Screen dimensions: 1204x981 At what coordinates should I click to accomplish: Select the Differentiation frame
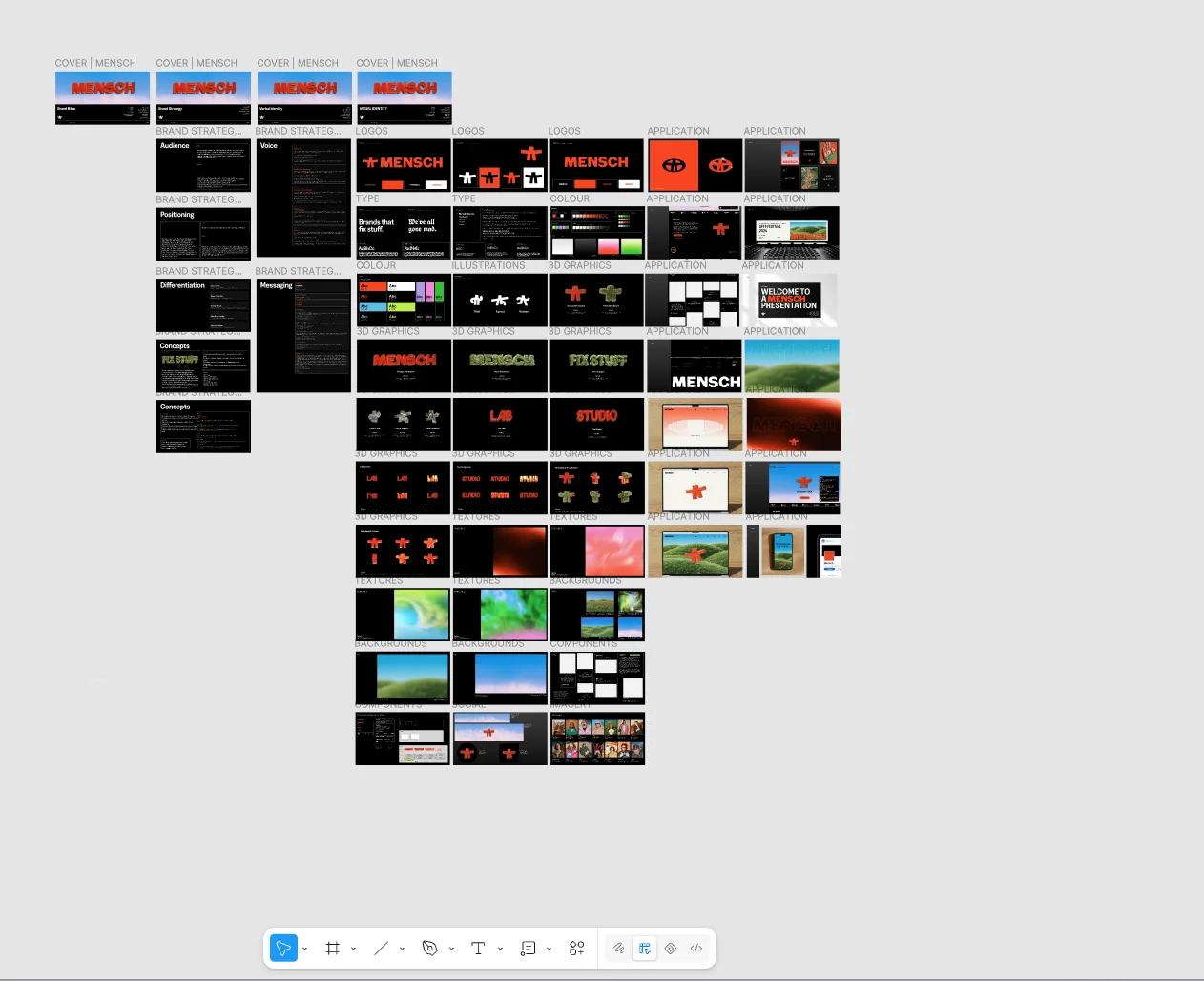[x=203, y=305]
